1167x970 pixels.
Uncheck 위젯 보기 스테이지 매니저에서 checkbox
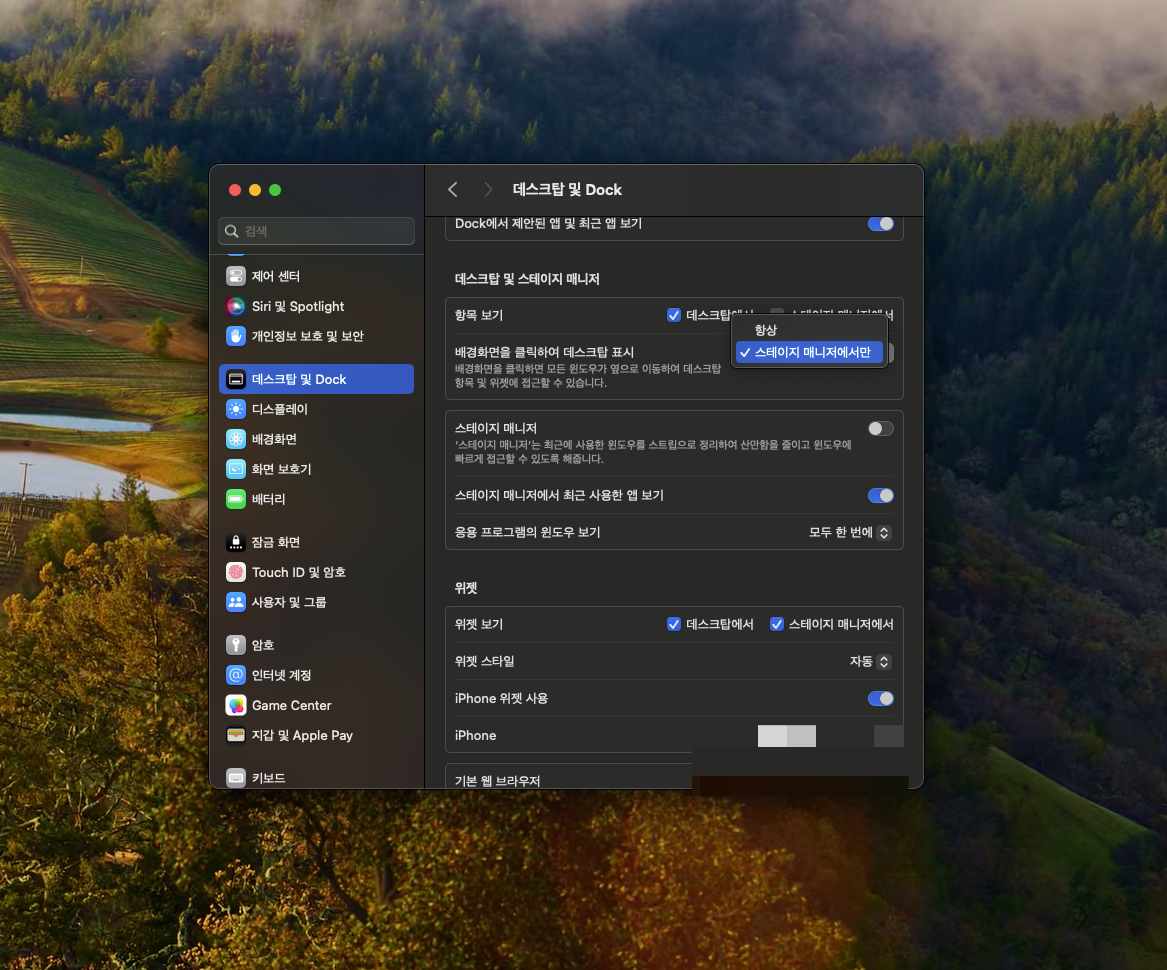point(776,624)
